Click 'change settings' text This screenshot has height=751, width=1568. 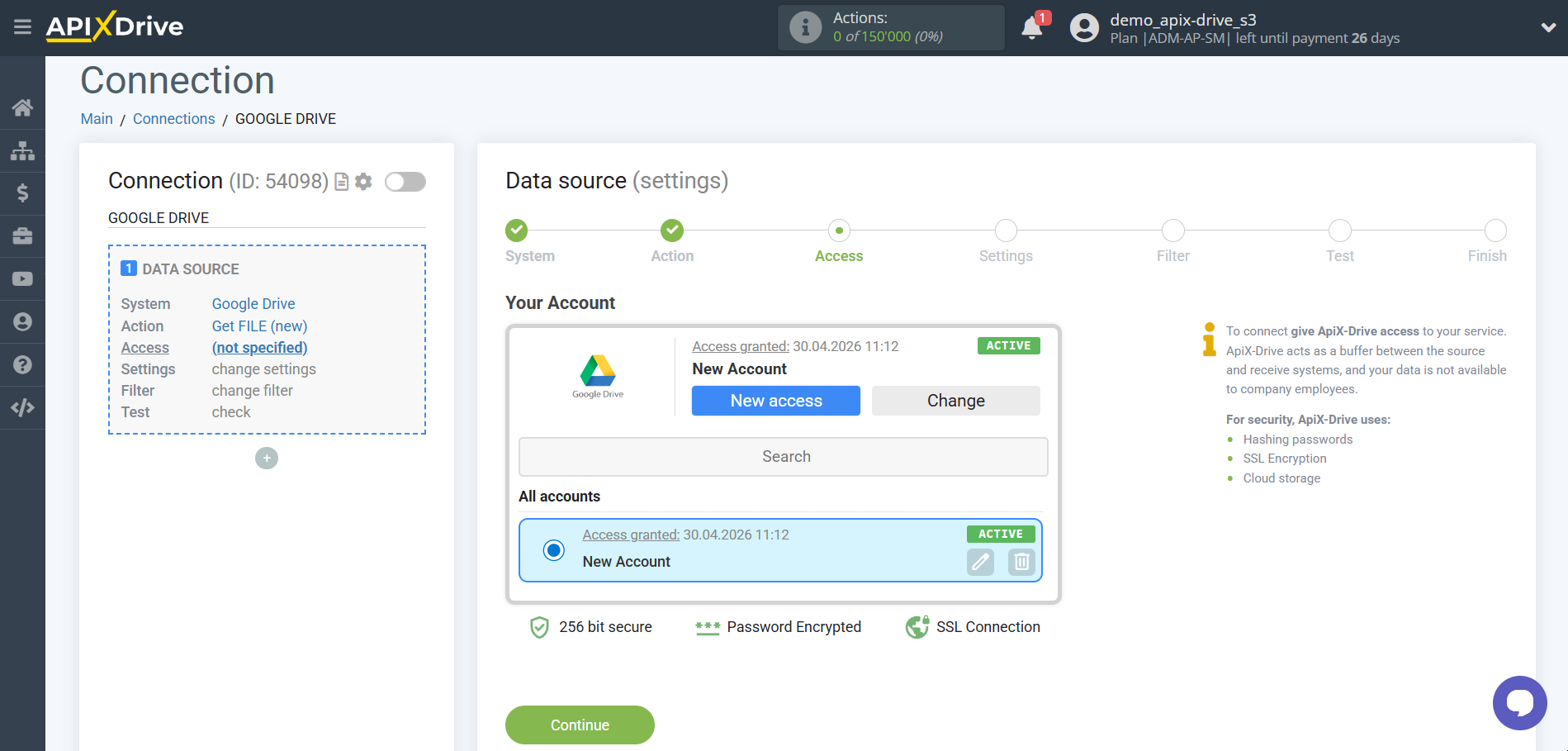point(263,369)
